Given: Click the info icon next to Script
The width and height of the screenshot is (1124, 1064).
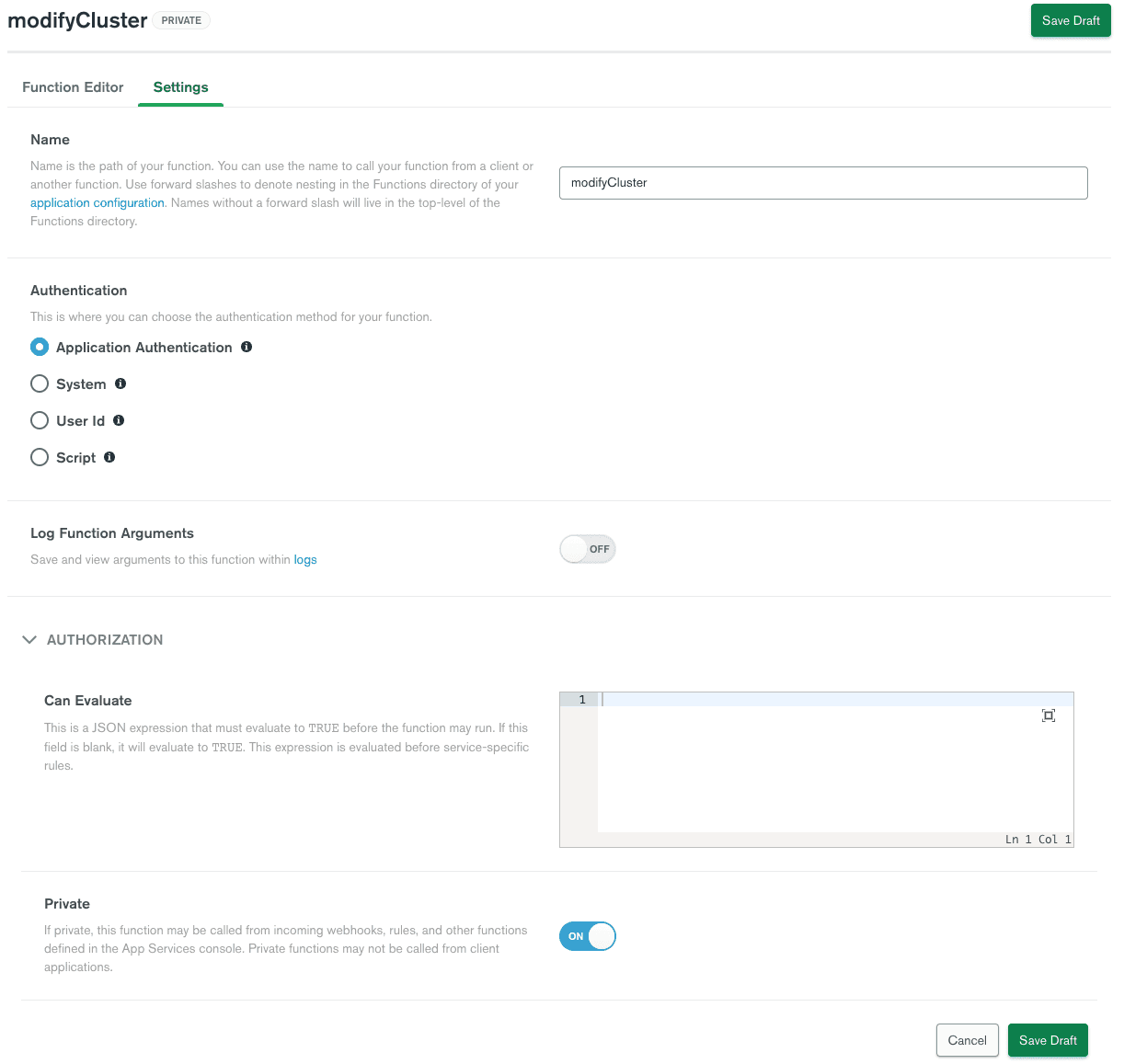Looking at the screenshot, I should pyautogui.click(x=109, y=457).
